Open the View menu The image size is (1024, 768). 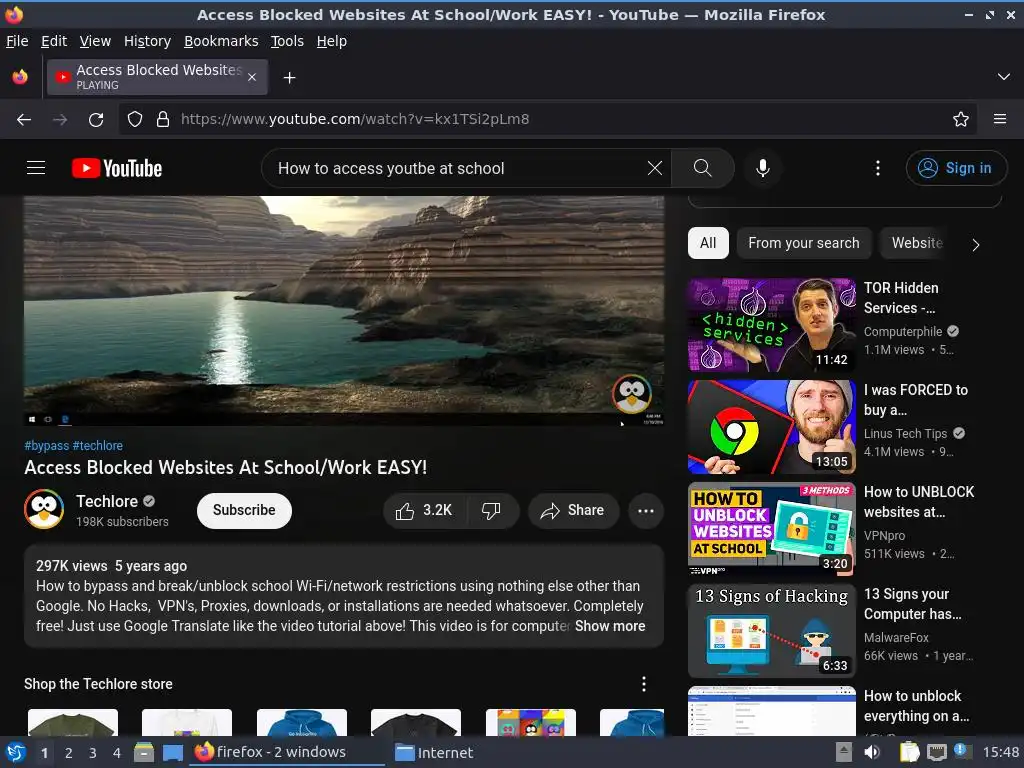tap(95, 41)
